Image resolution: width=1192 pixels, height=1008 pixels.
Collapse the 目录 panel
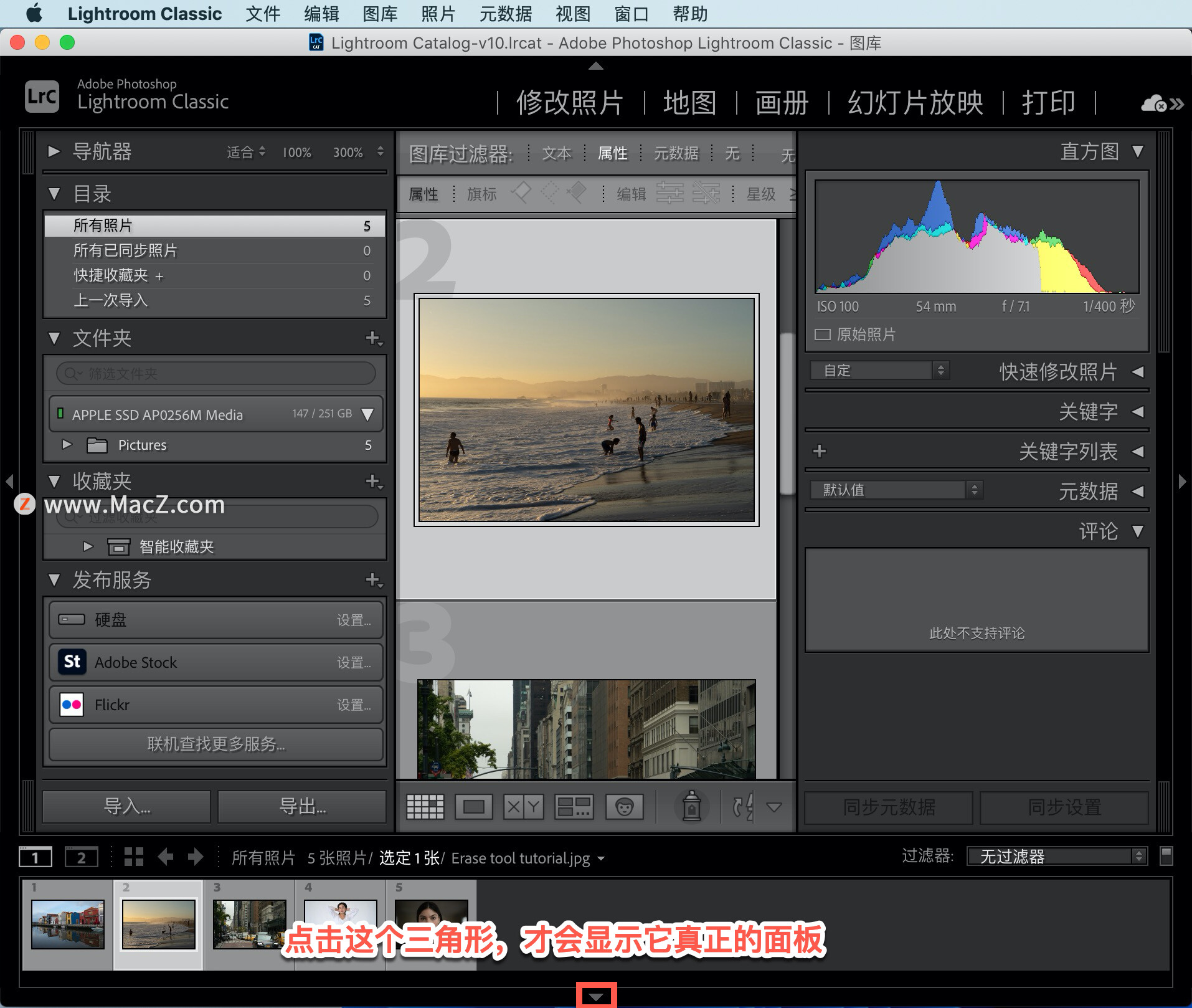[54, 194]
